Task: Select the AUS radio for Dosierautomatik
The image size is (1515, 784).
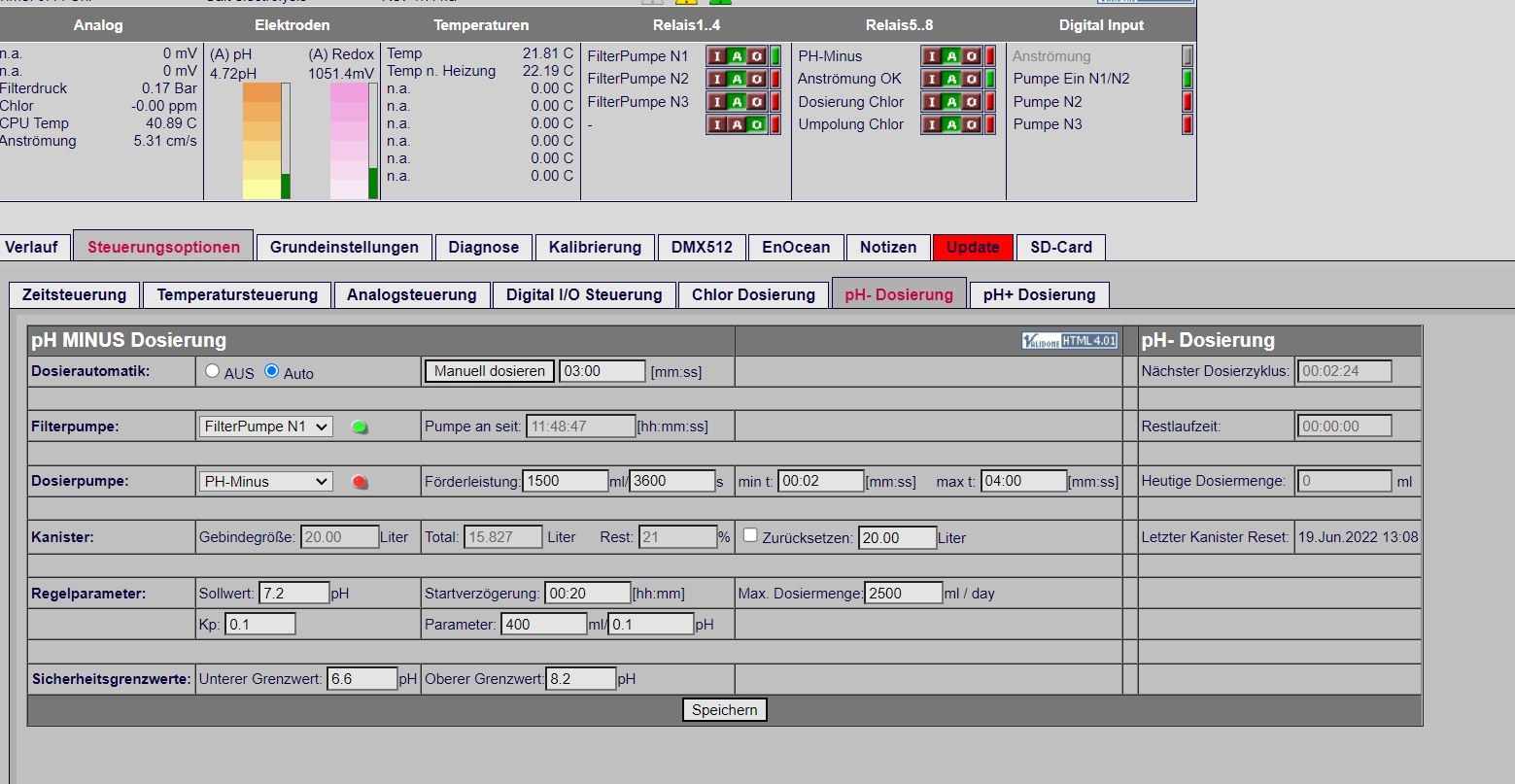Action: (213, 371)
